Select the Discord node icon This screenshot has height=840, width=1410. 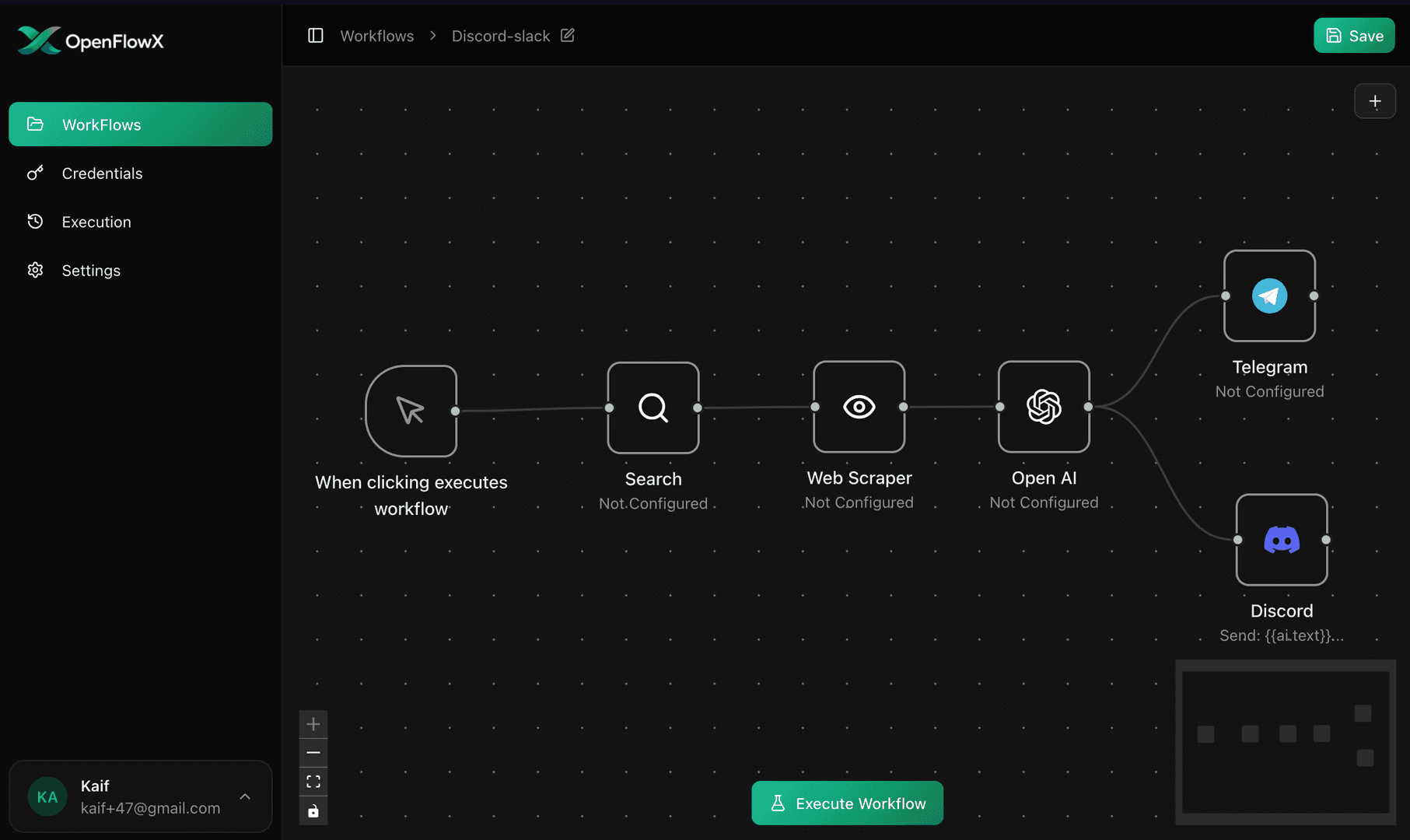pos(1281,540)
